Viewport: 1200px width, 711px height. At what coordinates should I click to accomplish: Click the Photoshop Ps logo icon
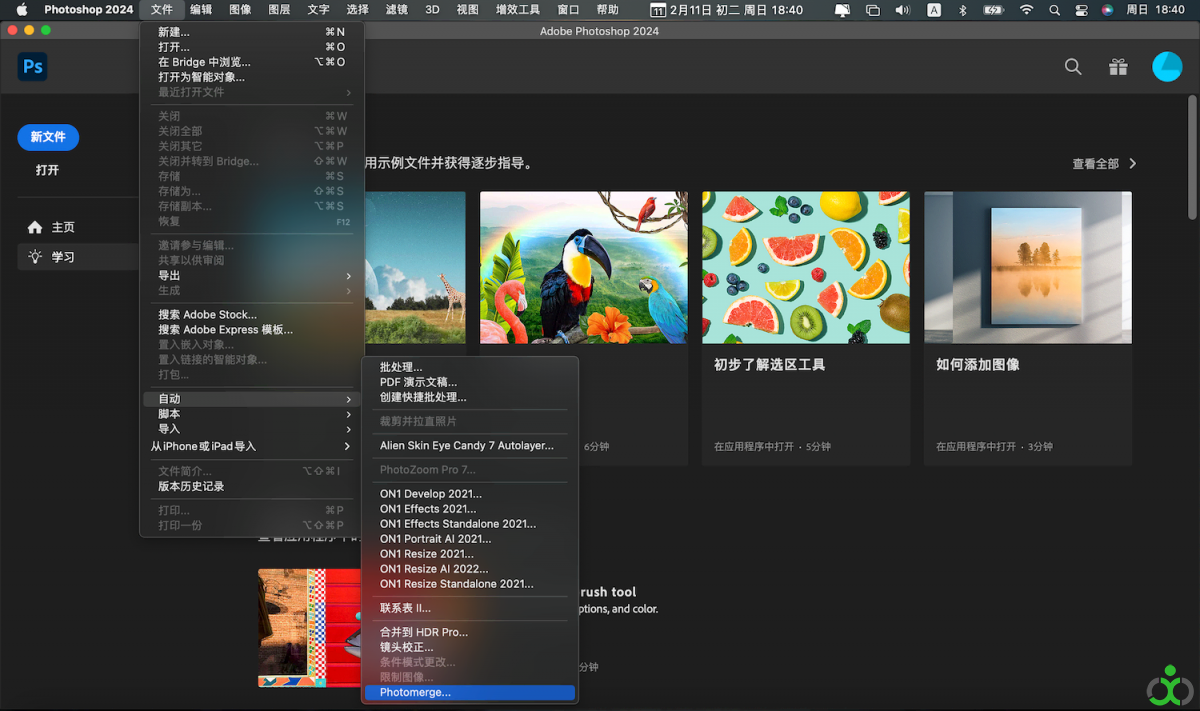(33, 67)
